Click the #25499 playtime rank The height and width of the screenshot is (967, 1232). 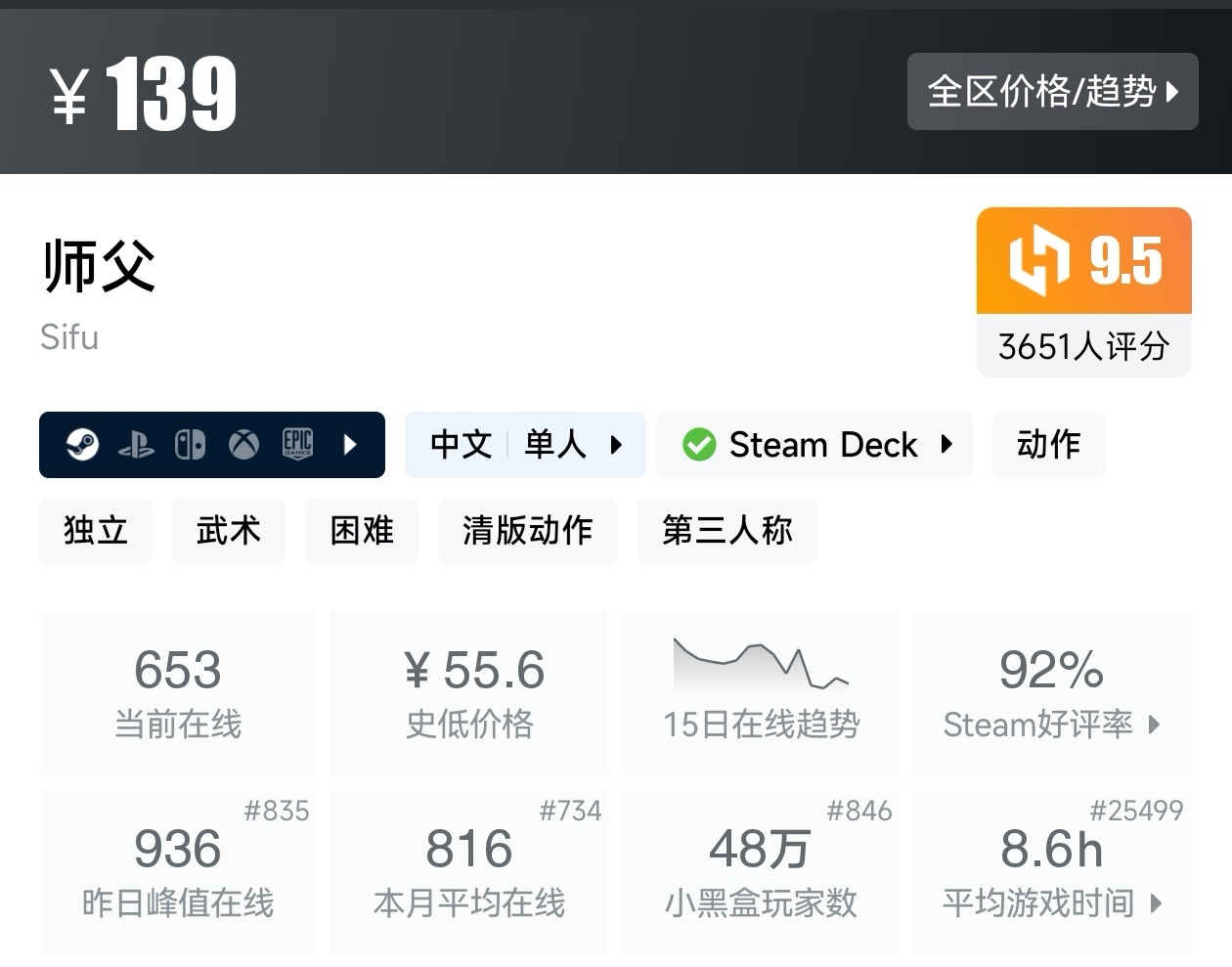[x=1136, y=811]
